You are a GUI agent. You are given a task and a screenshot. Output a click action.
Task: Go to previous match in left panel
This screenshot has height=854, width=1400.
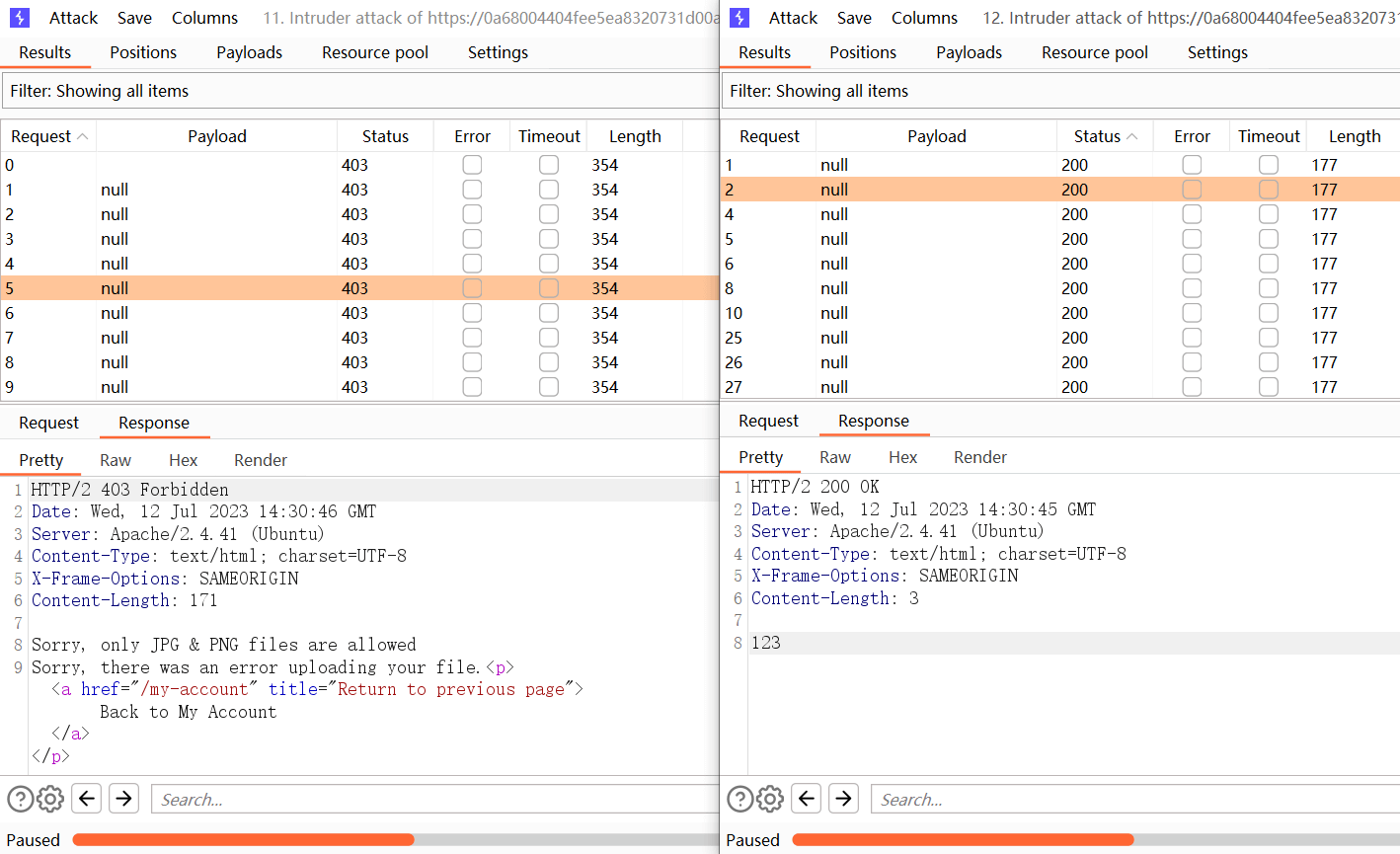tap(87, 799)
